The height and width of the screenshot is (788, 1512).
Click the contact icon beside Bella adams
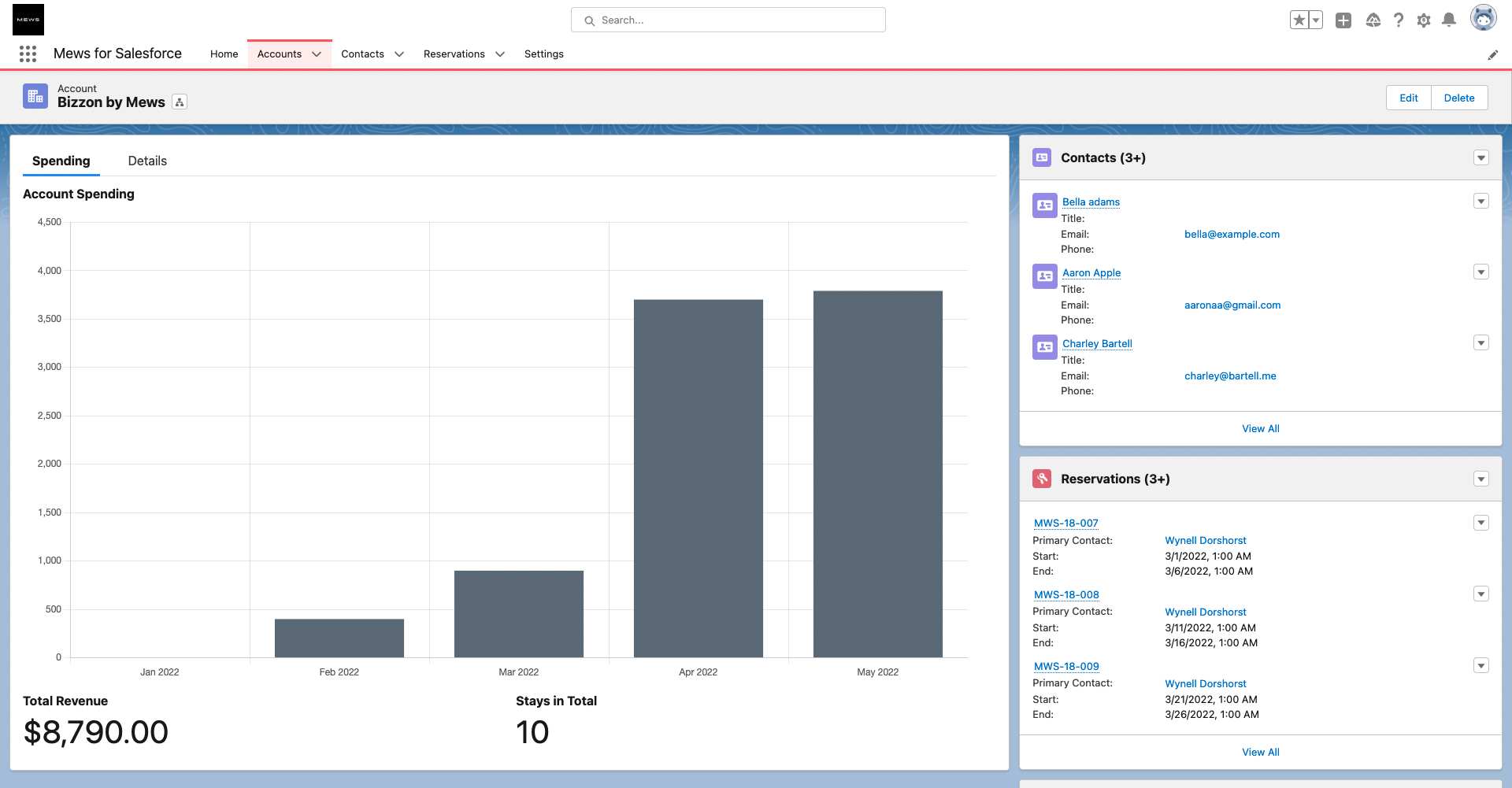1045,205
